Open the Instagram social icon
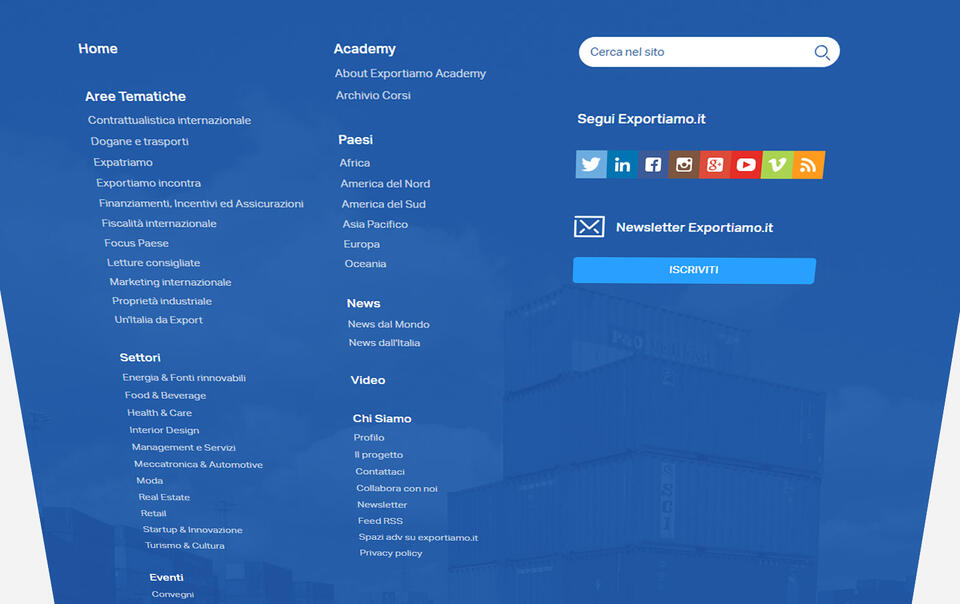This screenshot has height=604, width=960. click(684, 164)
